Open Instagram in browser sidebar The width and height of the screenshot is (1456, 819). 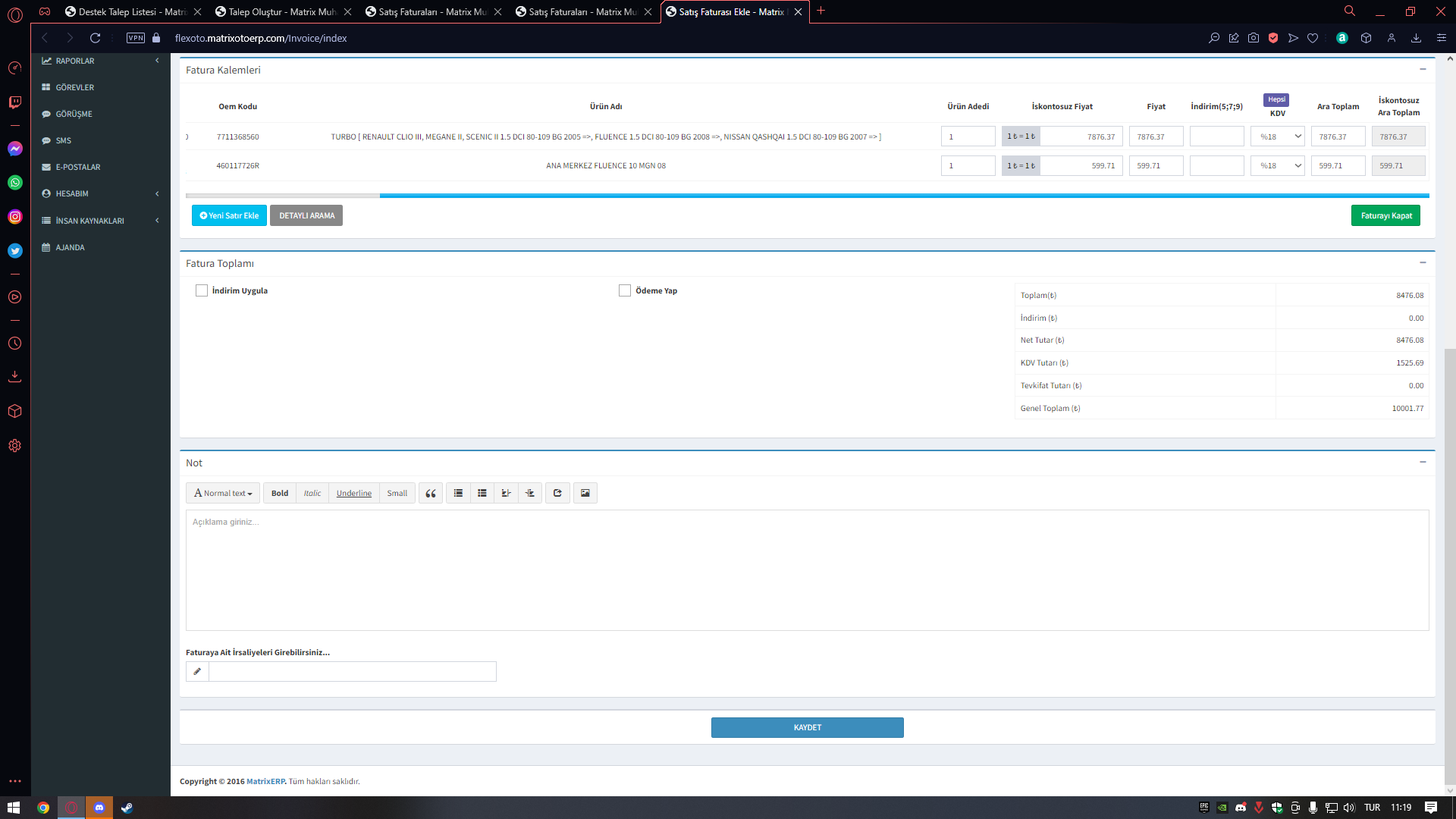[x=15, y=217]
